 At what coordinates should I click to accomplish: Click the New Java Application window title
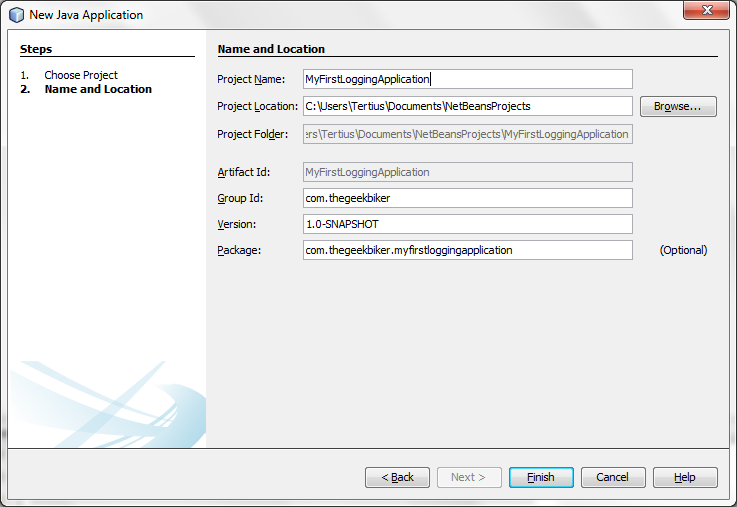[86, 15]
